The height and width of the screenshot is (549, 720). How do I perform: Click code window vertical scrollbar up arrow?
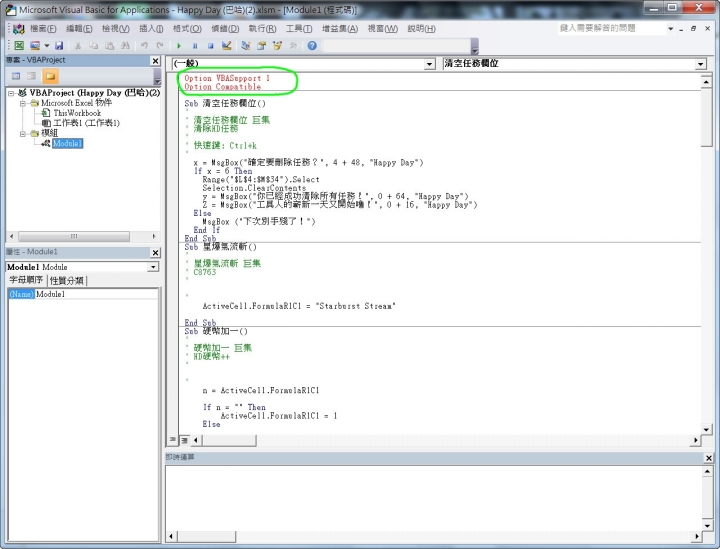click(706, 82)
